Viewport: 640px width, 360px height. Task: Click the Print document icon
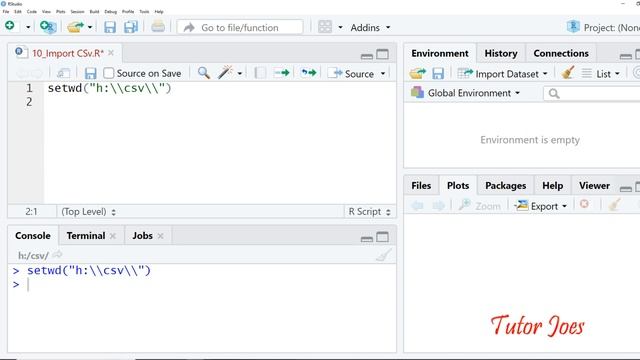(158, 27)
